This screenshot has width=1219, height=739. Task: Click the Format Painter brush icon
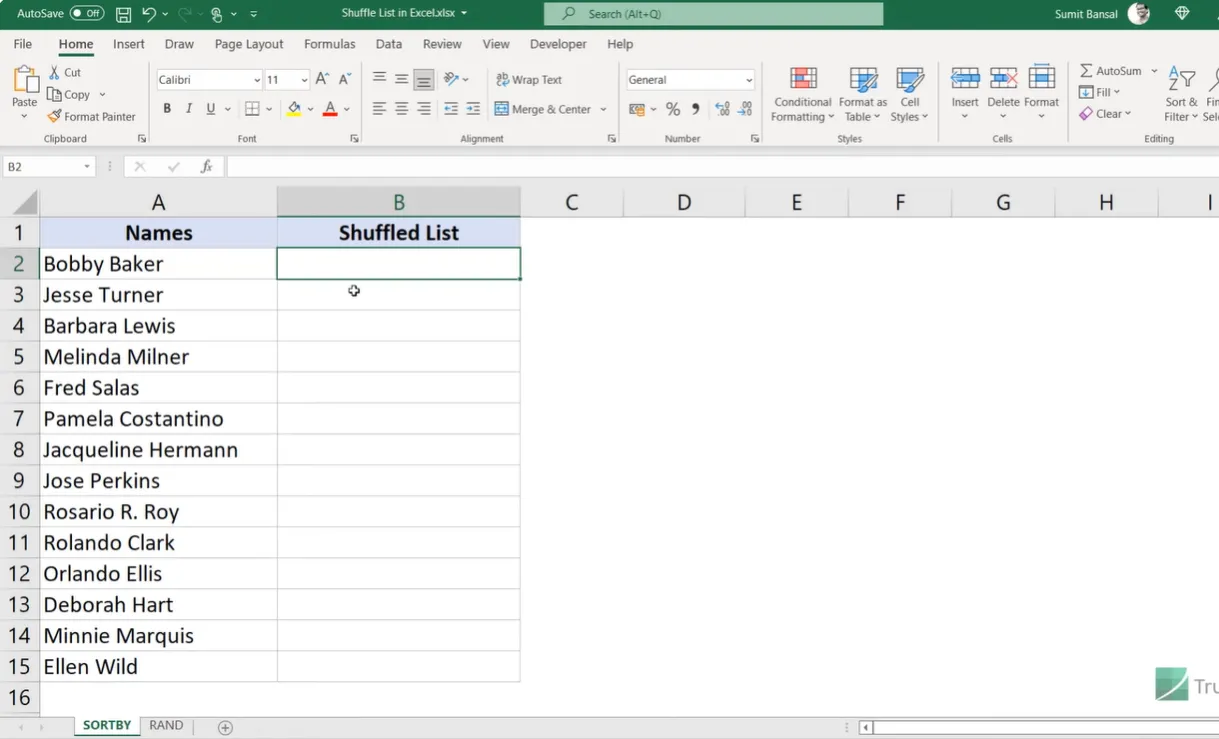[55, 117]
